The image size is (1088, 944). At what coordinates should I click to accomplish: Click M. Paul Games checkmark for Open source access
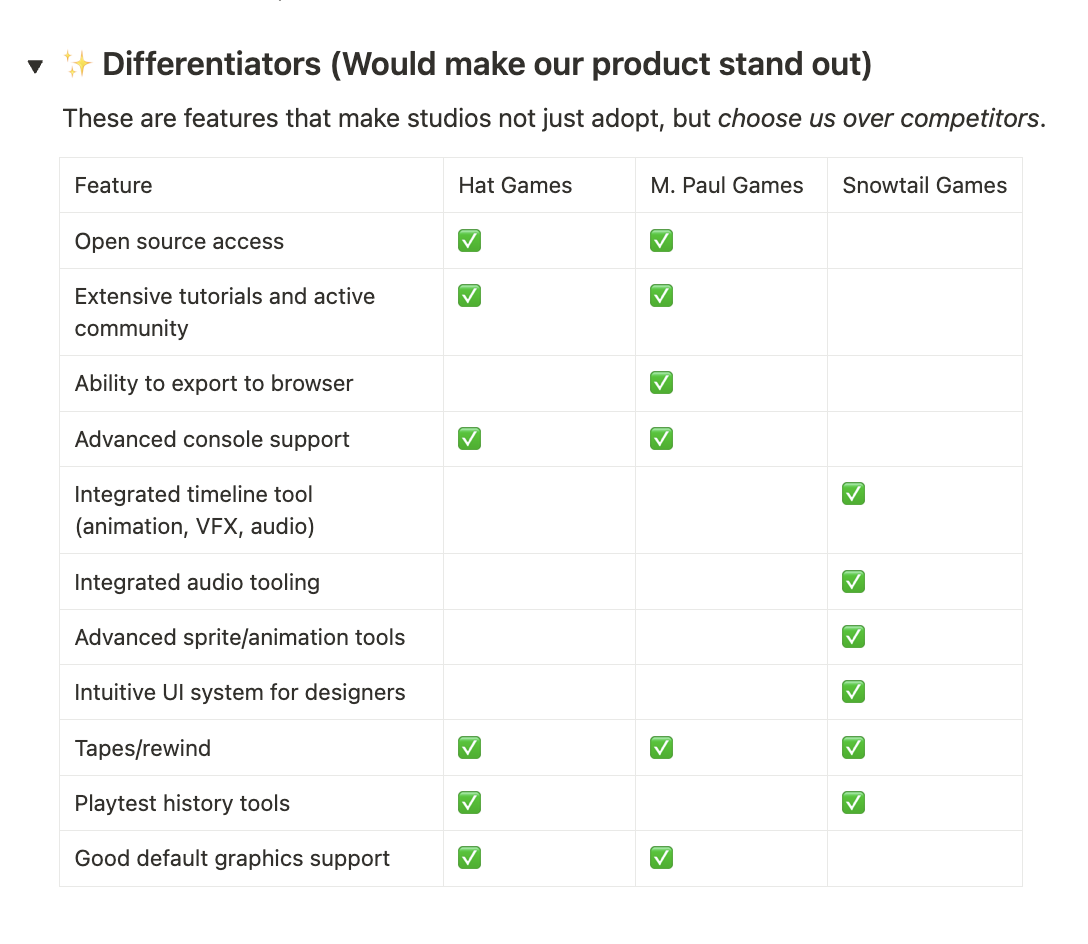[x=661, y=241]
